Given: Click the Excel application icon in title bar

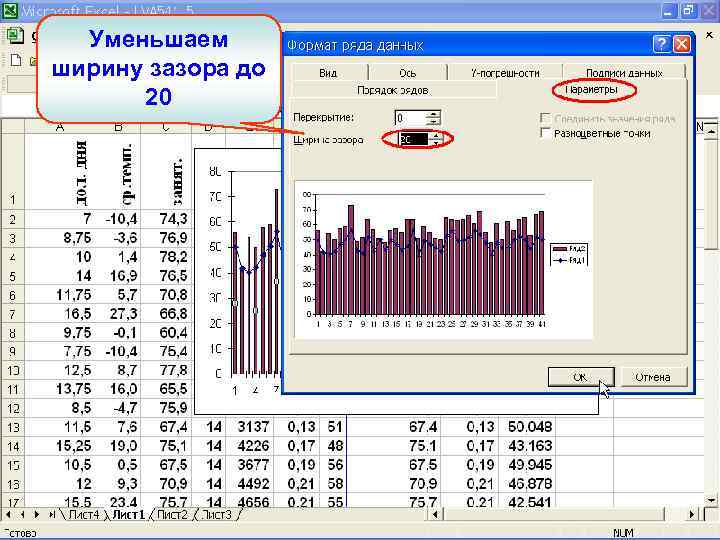Looking at the screenshot, I should [9, 10].
